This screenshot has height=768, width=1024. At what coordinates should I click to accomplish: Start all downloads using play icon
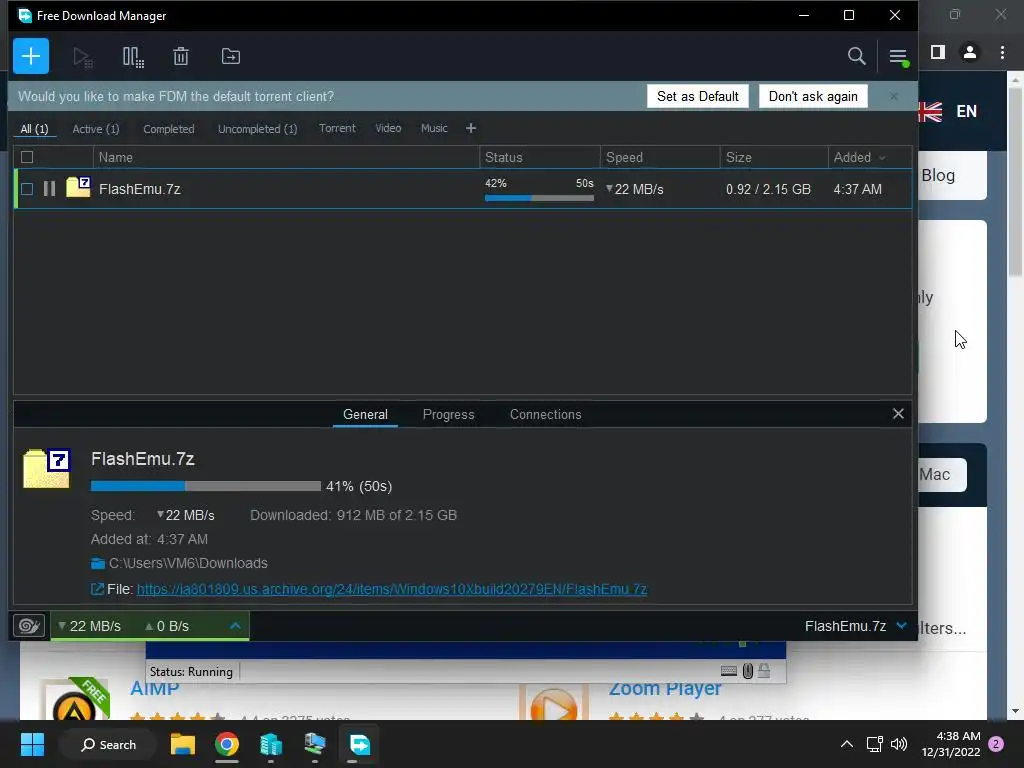82,57
